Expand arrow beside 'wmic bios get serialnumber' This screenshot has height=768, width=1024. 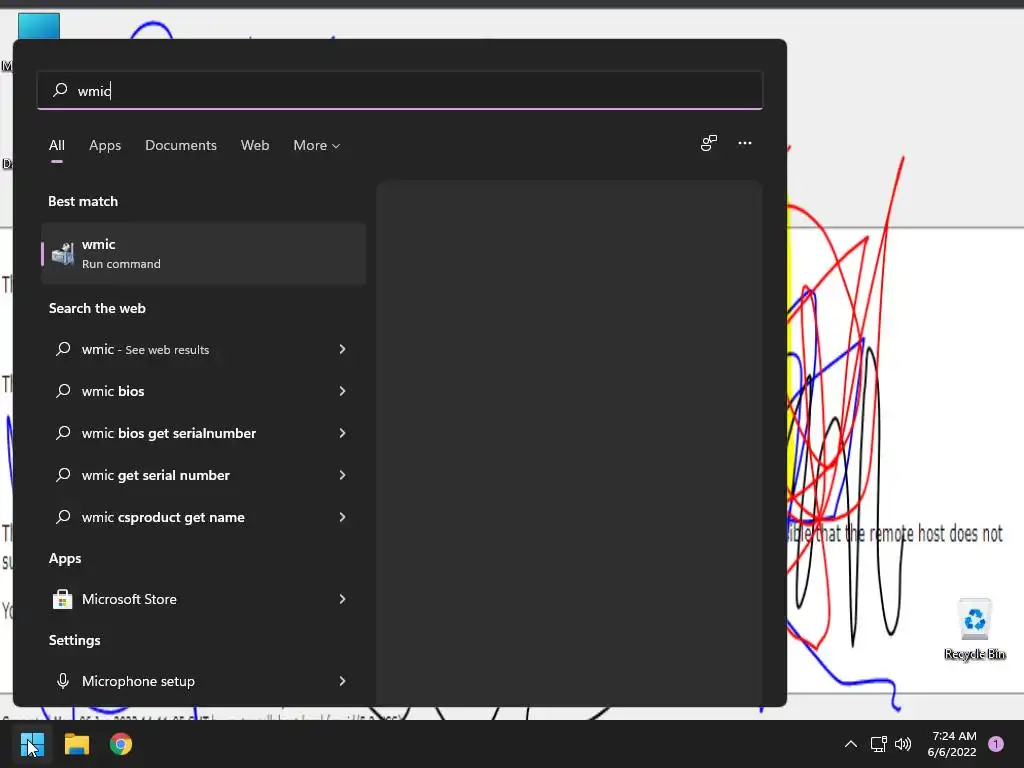click(x=342, y=433)
